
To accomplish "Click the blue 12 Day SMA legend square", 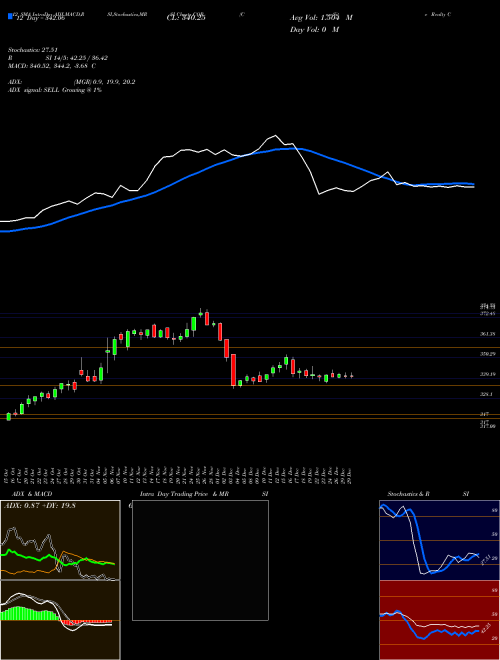I will coord(10,17).
